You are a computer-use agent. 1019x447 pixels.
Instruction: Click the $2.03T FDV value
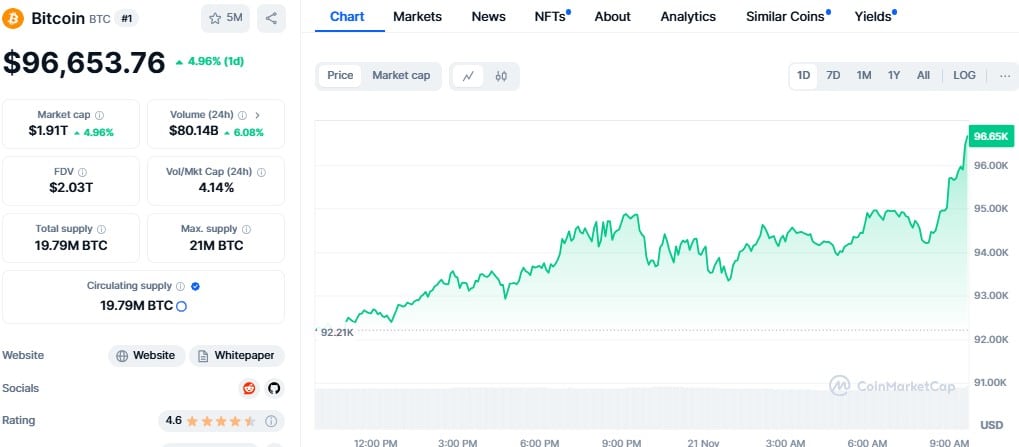coord(71,188)
